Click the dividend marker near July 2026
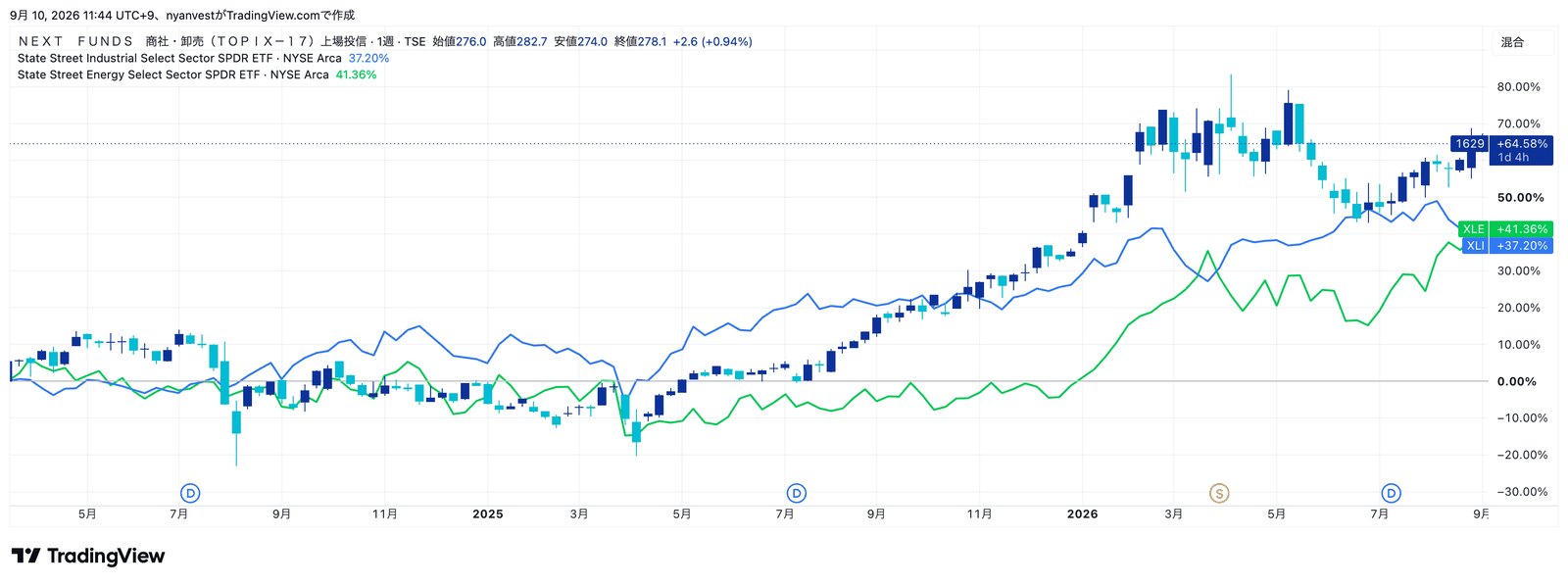This screenshot has height=585, width=1568. [x=1391, y=493]
